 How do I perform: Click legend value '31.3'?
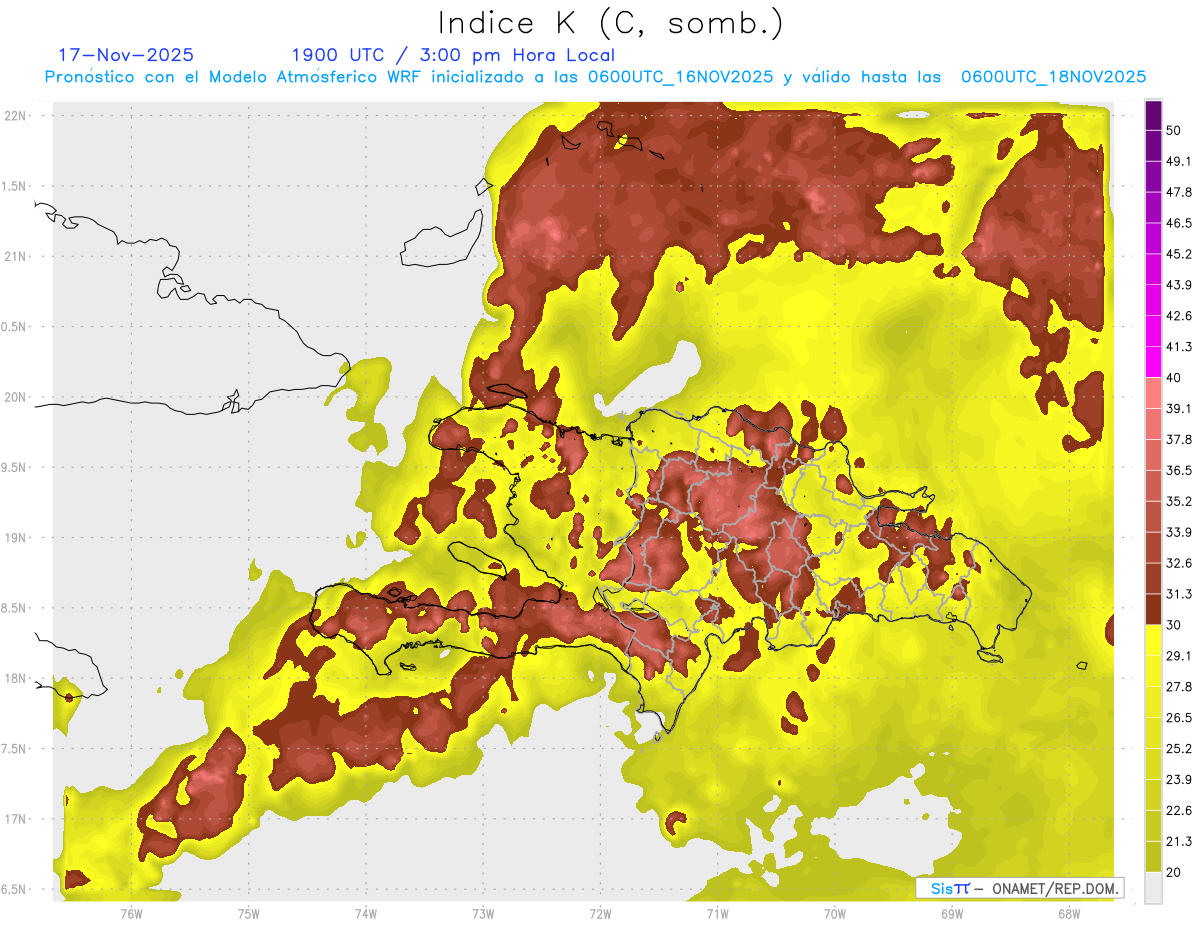click(x=1179, y=594)
